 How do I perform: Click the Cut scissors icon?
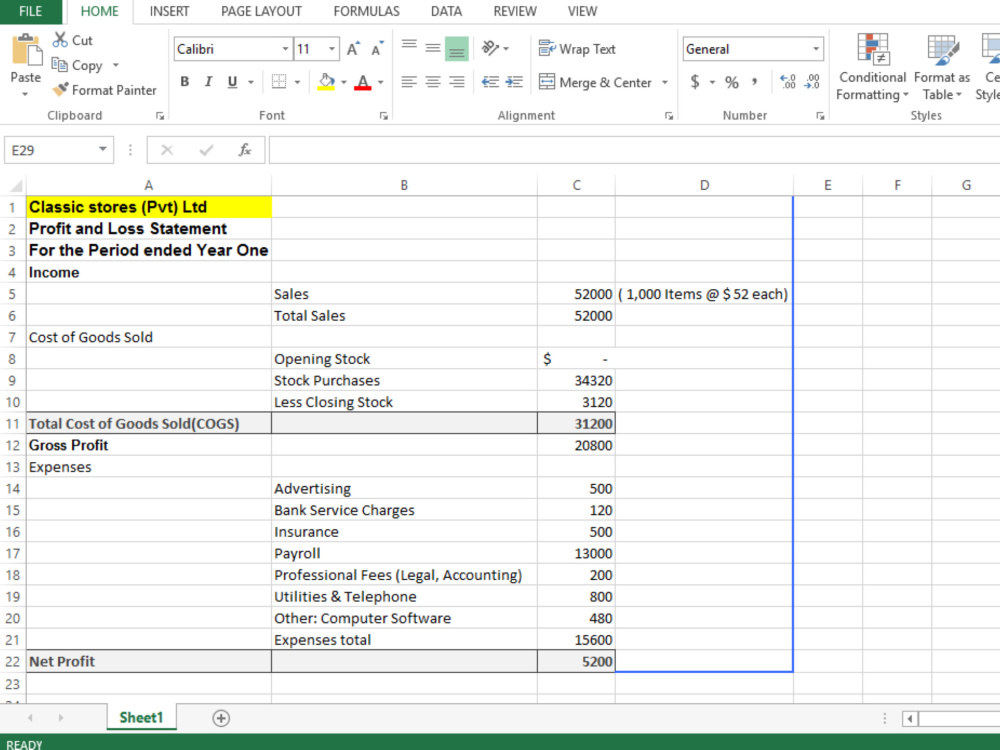click(60, 40)
